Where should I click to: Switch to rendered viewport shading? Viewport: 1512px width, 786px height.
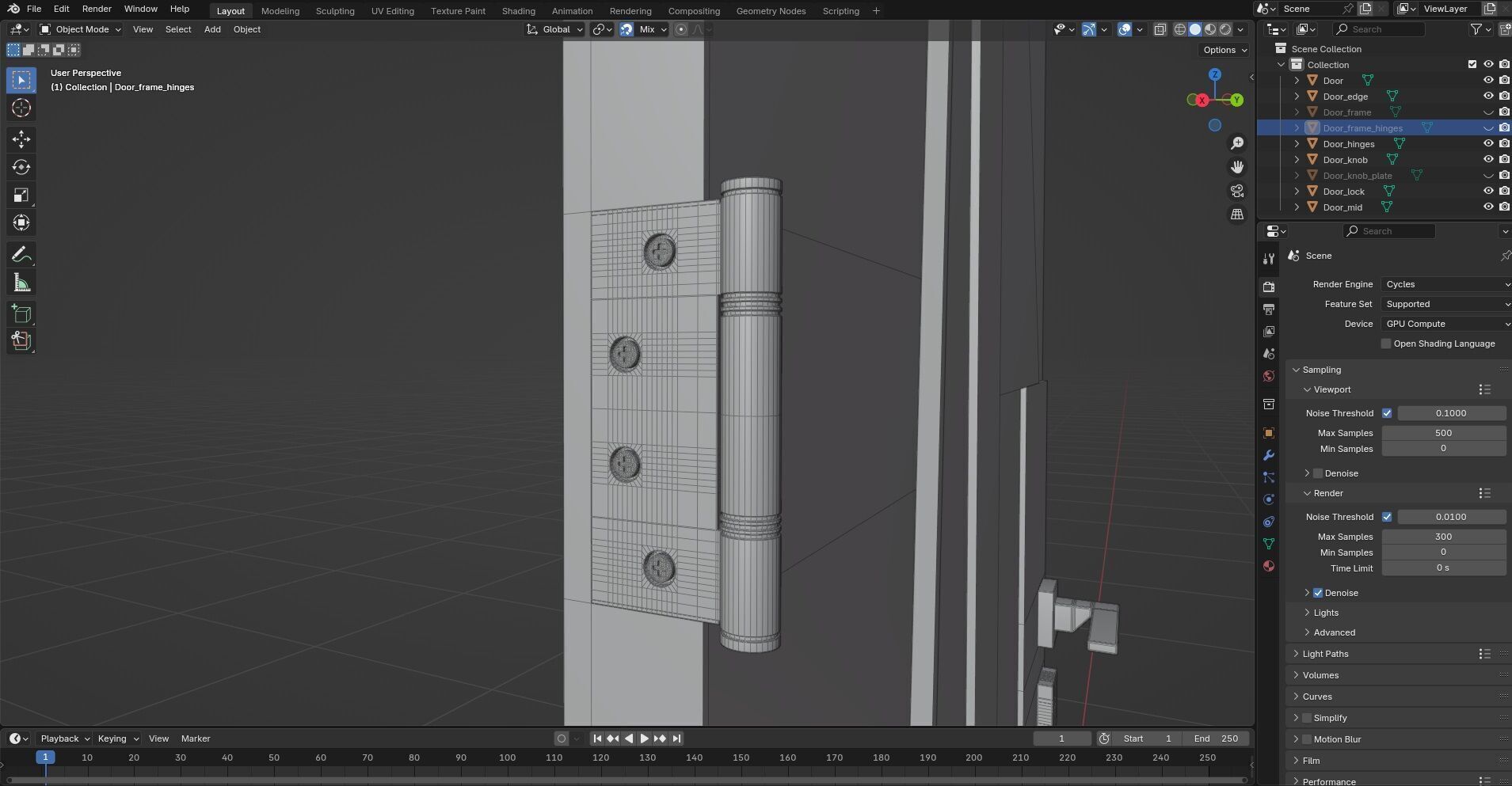[x=1225, y=29]
